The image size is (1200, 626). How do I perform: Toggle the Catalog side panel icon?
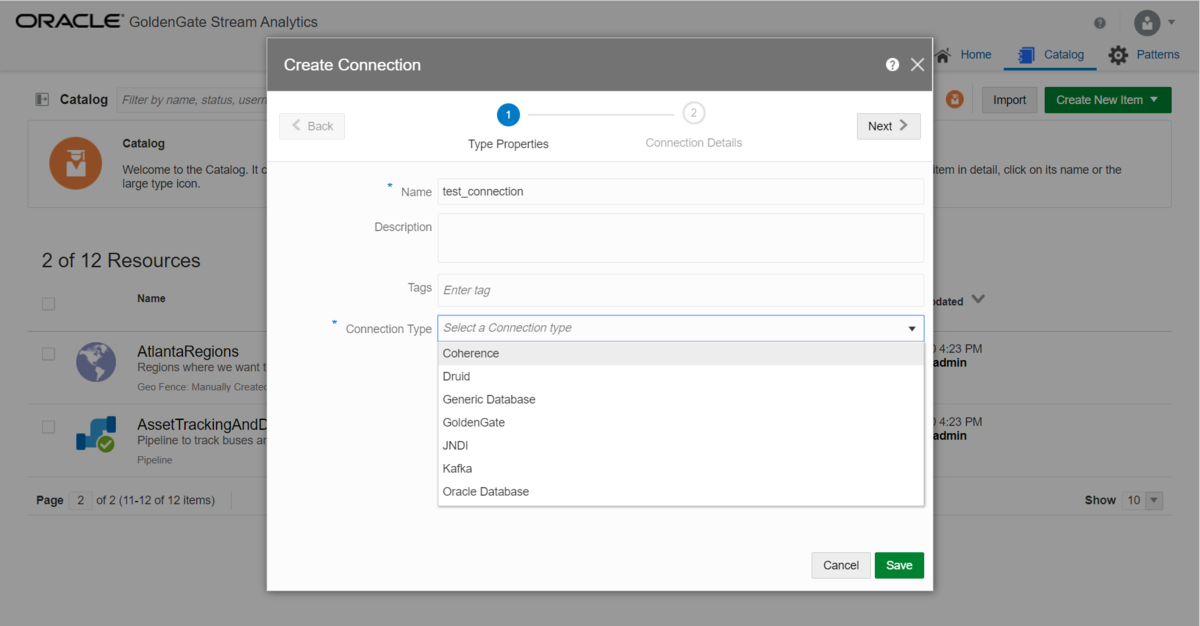tap(42, 100)
